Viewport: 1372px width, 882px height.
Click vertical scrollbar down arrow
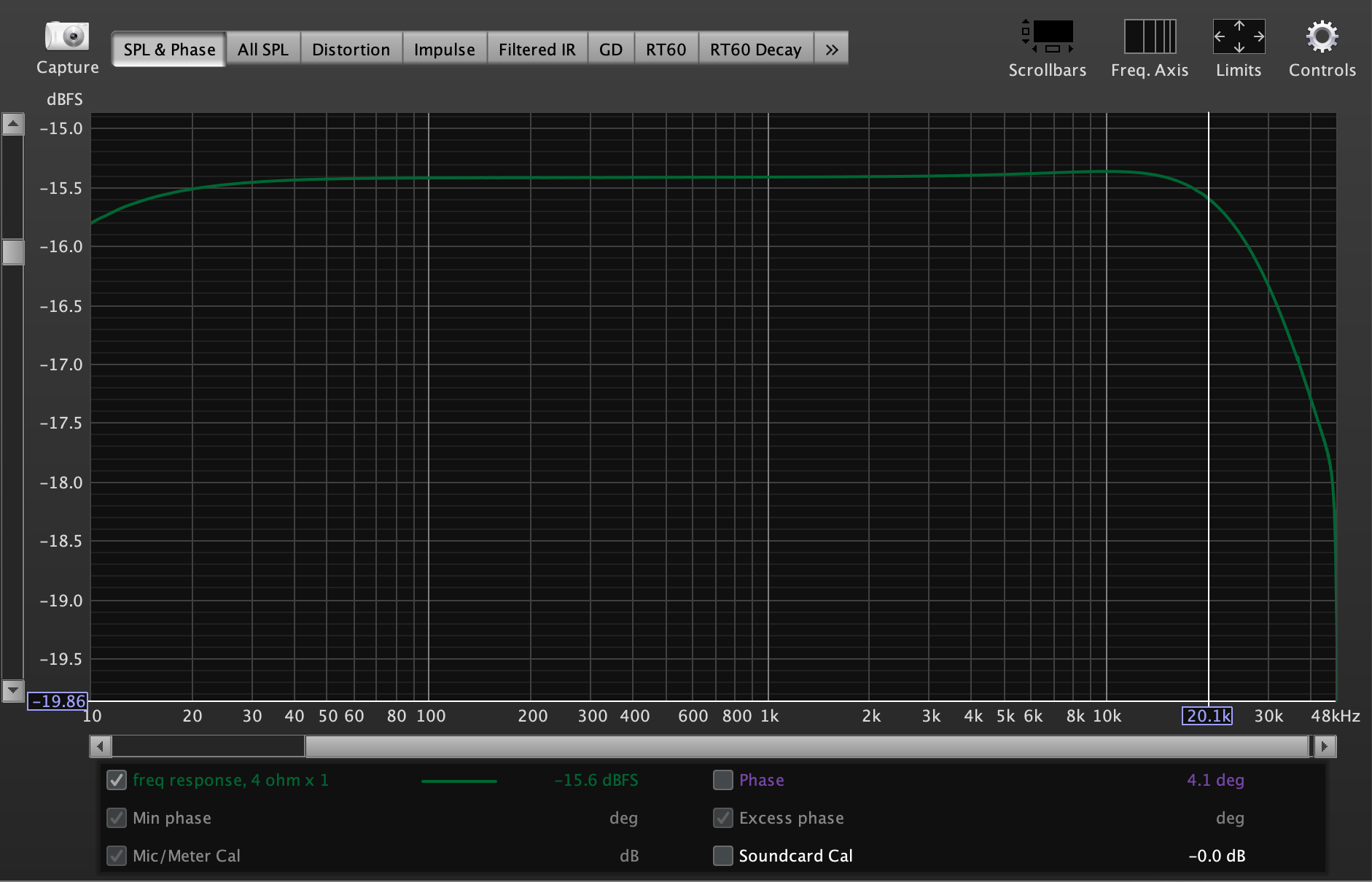tap(13, 690)
